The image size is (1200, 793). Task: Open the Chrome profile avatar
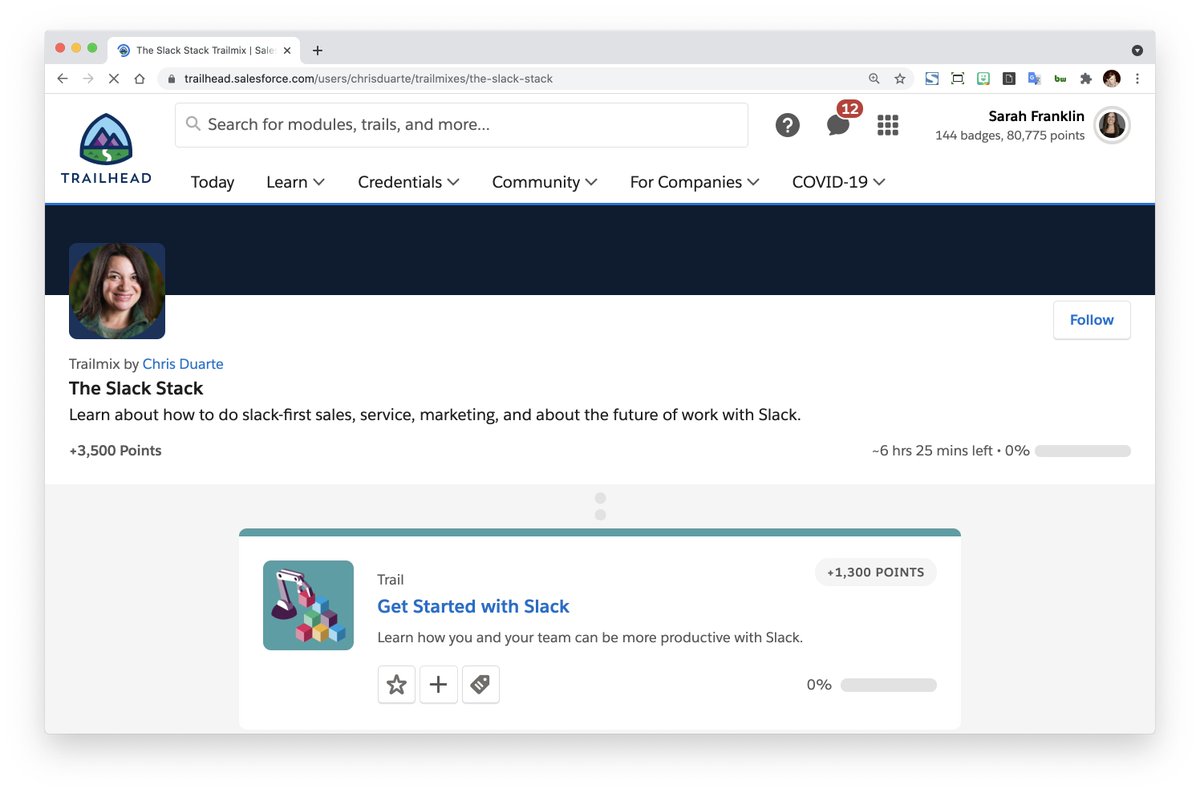(1112, 78)
